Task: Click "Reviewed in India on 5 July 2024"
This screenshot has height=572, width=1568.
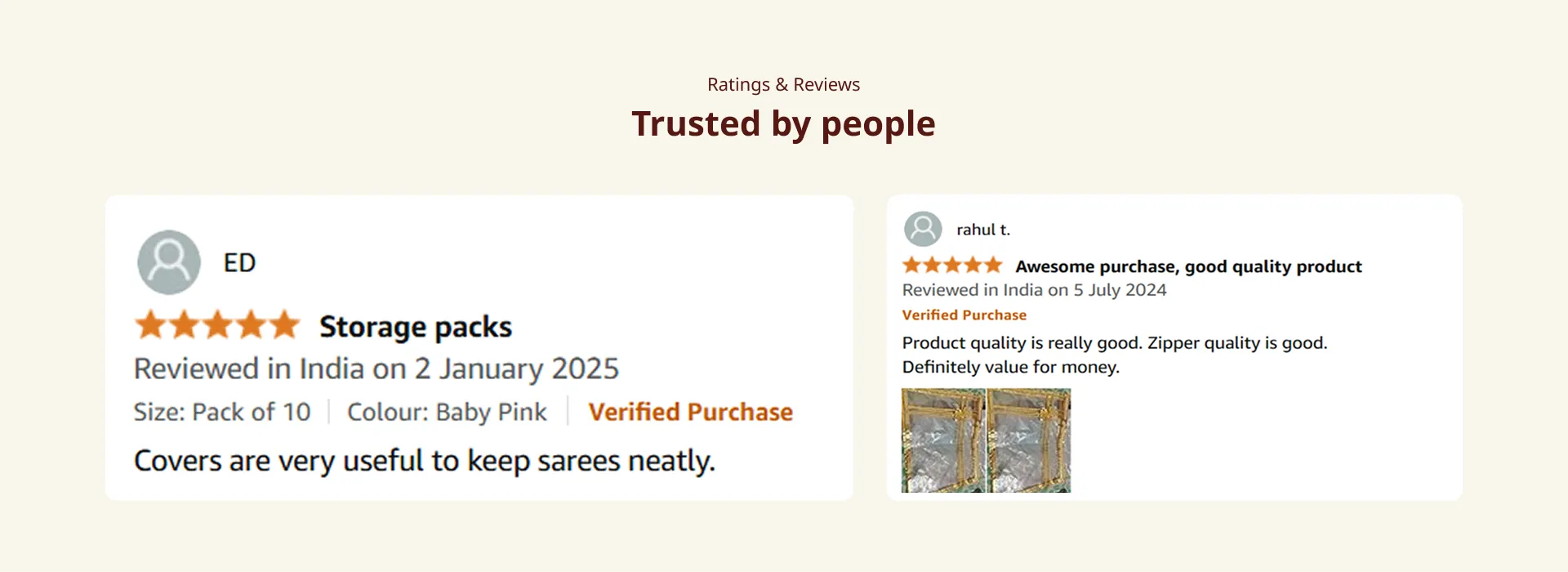Action: [x=1034, y=290]
